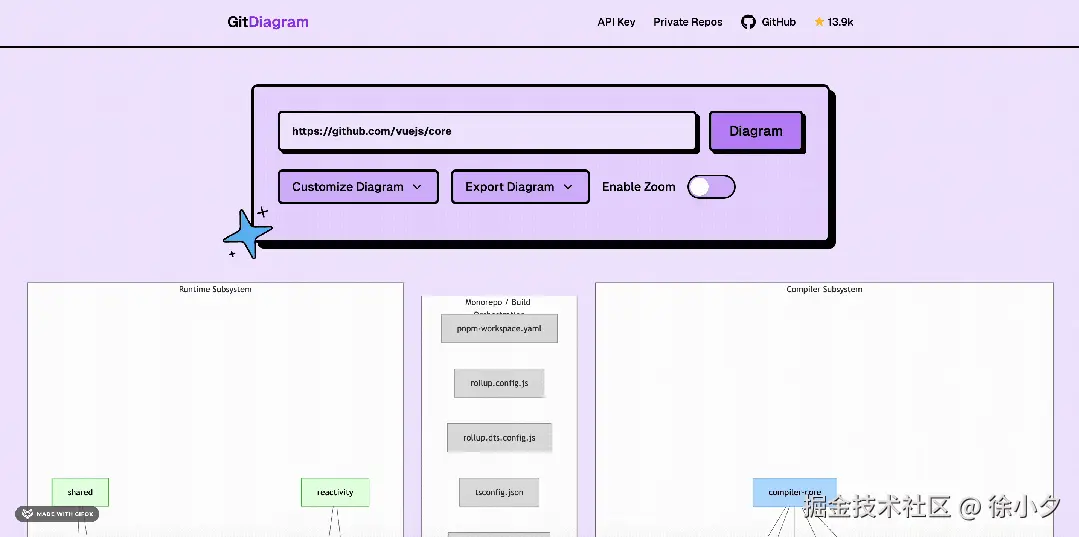Click the rollup.config.js node

click(499, 383)
